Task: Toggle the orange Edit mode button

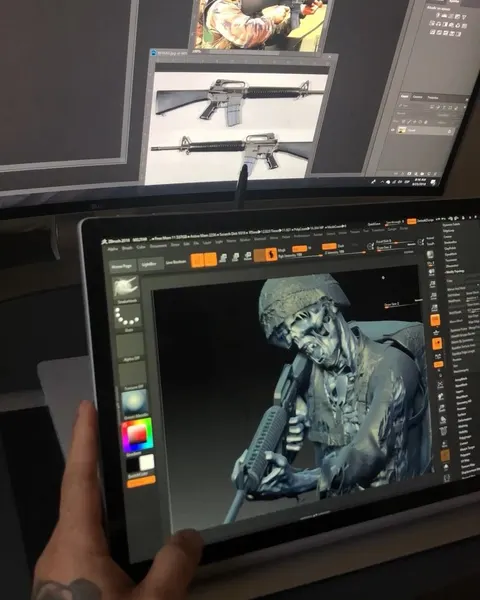Action: tap(197, 261)
